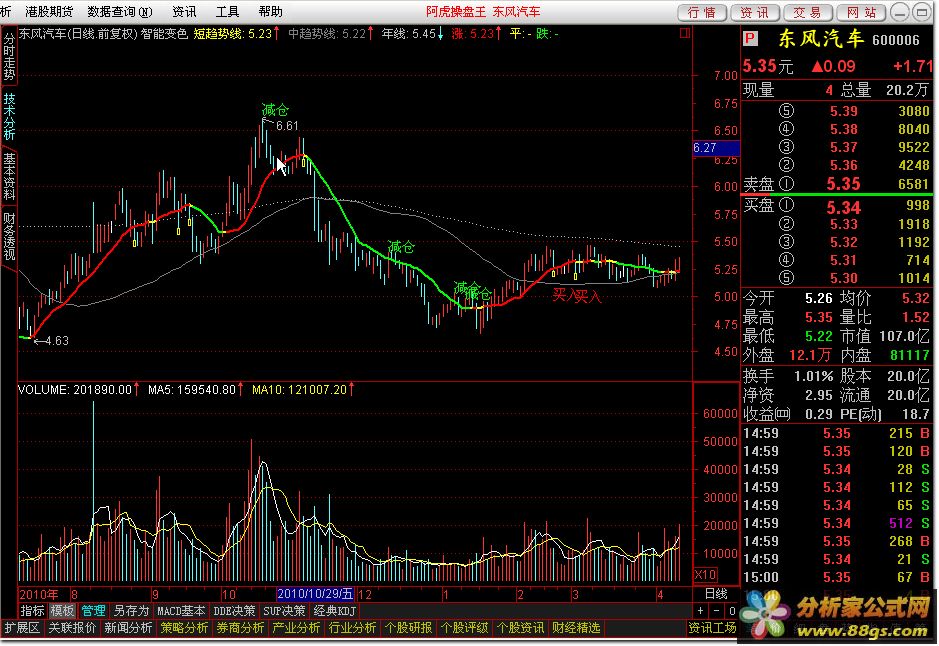Click the 管理 tab below the chart
The width and height of the screenshot is (939, 646).
point(93,611)
